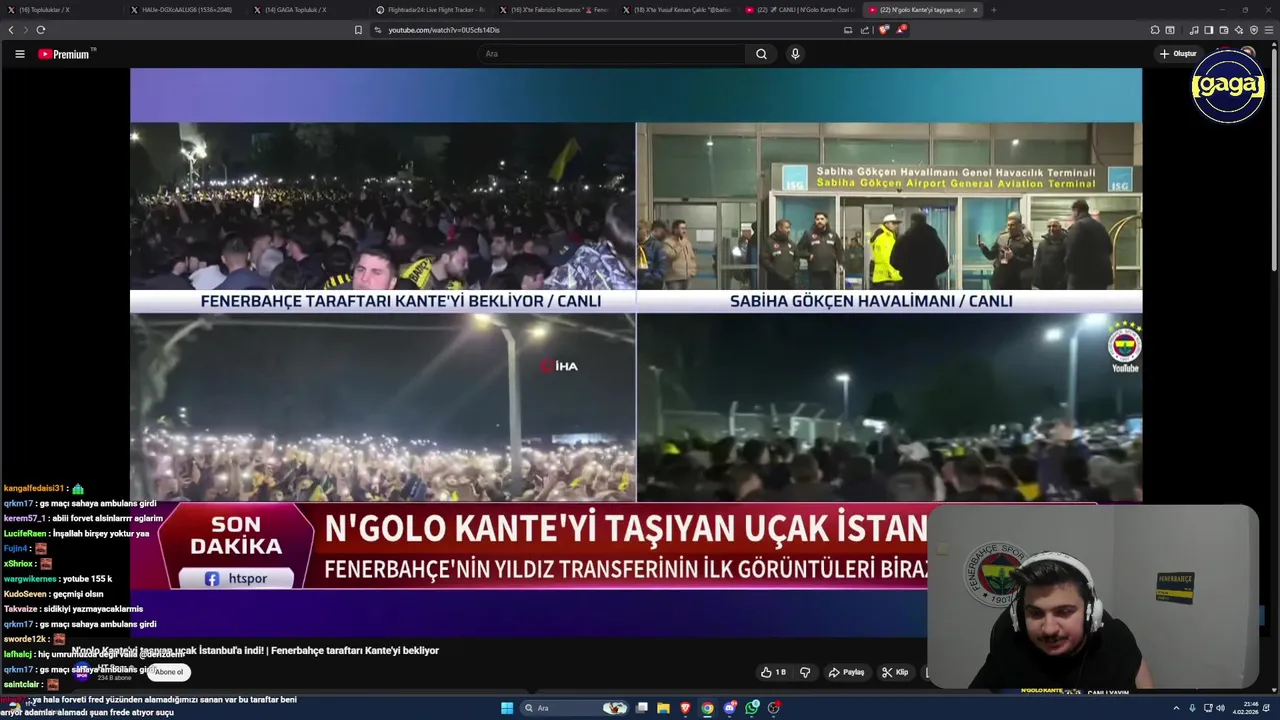Open the YouTube hamburger guide menu
Image resolution: width=1280 pixels, height=720 pixels.
[x=19, y=54]
